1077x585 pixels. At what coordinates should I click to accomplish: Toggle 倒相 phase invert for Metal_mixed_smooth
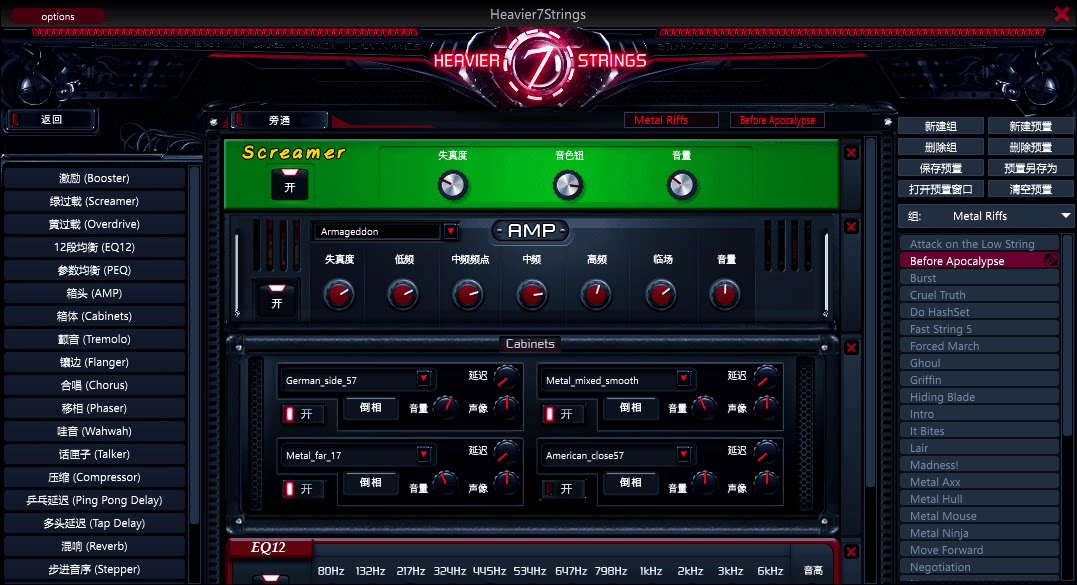tap(630, 408)
